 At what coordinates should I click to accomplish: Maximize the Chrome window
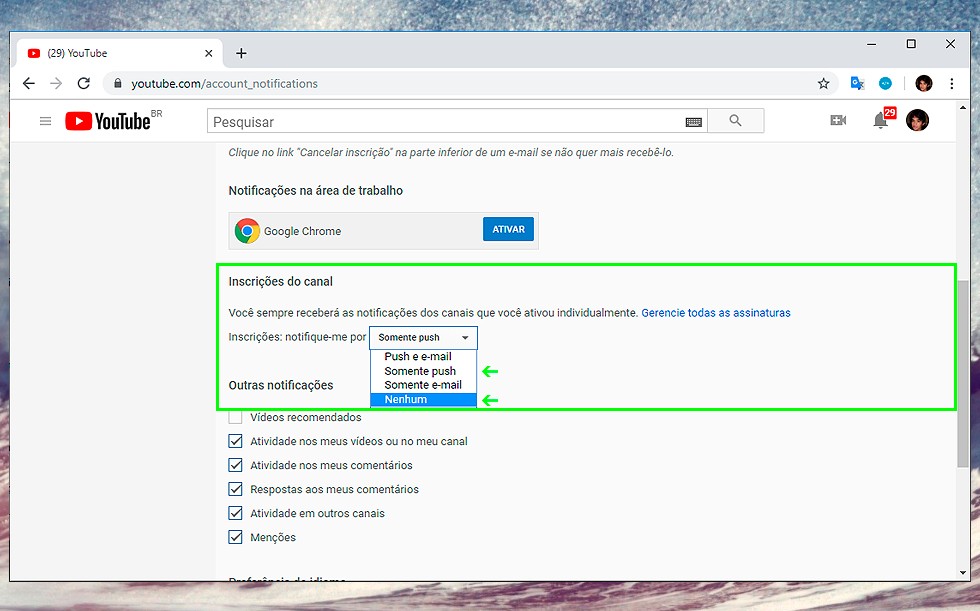click(911, 44)
